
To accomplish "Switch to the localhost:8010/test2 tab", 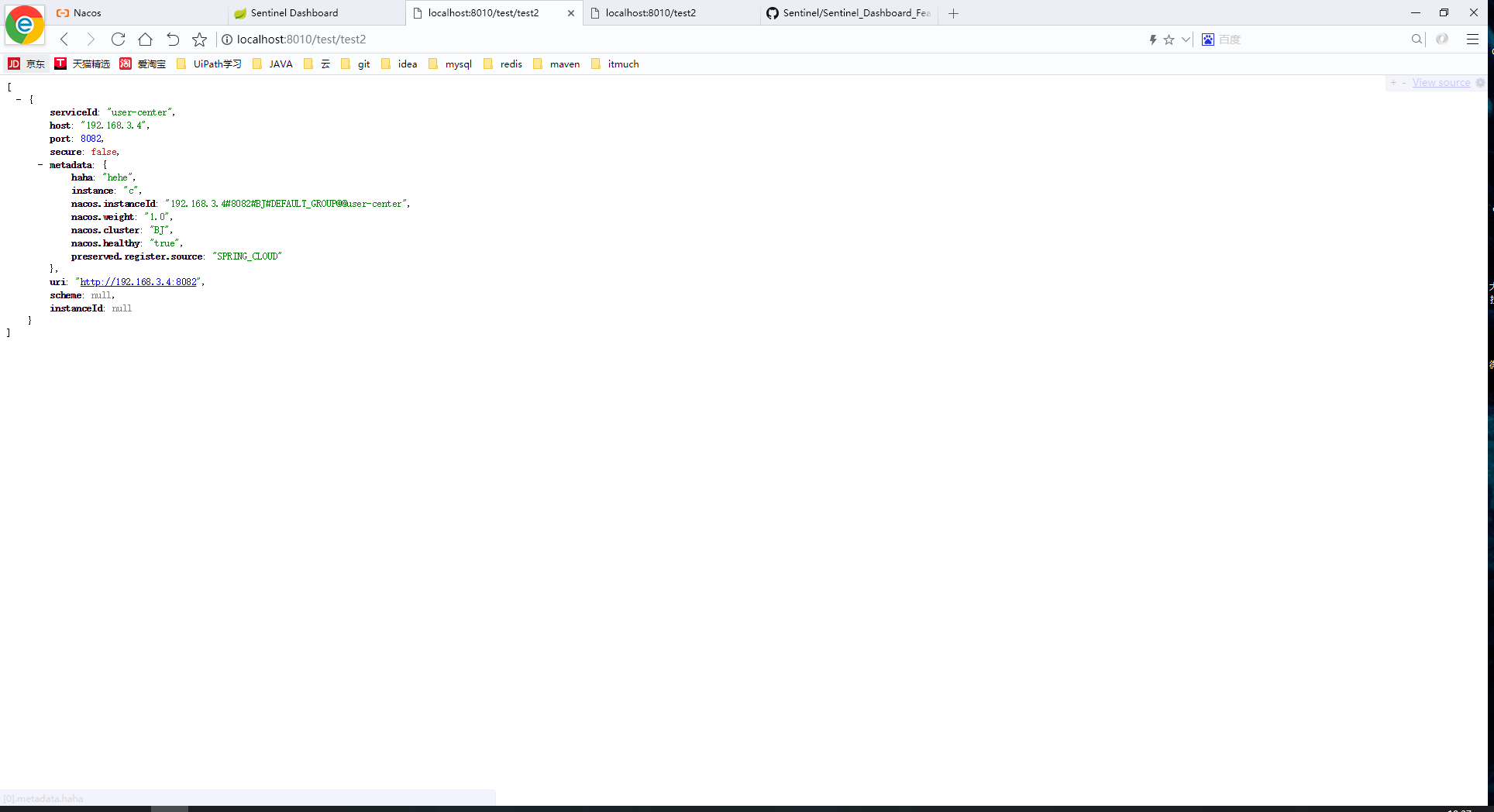I will (x=671, y=13).
